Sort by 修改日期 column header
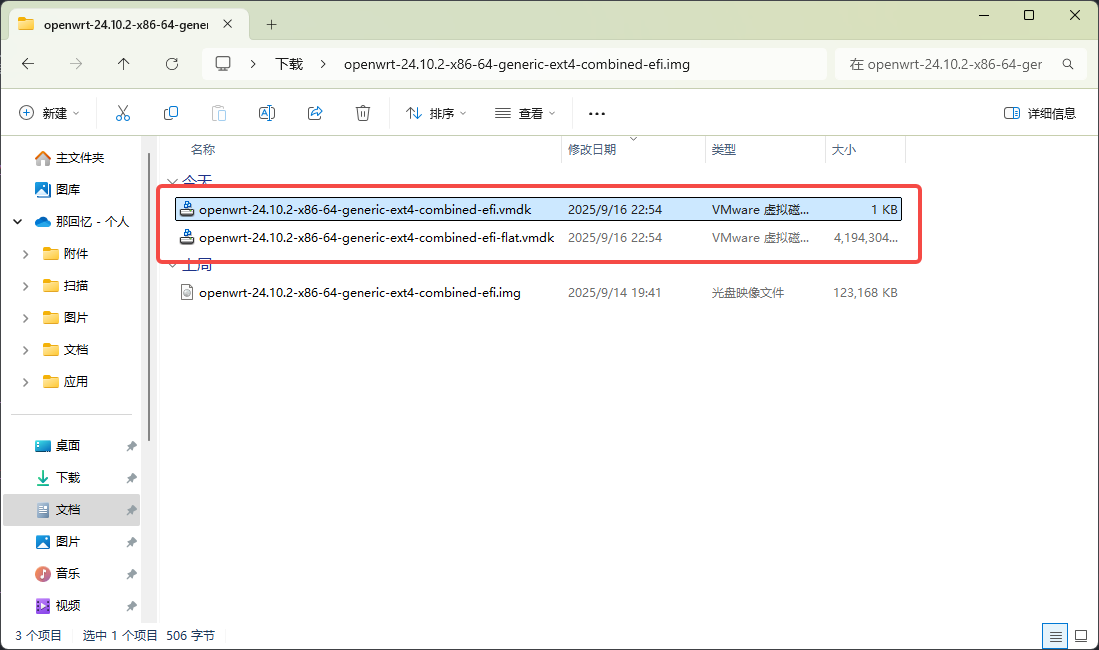 pyautogui.click(x=592, y=149)
